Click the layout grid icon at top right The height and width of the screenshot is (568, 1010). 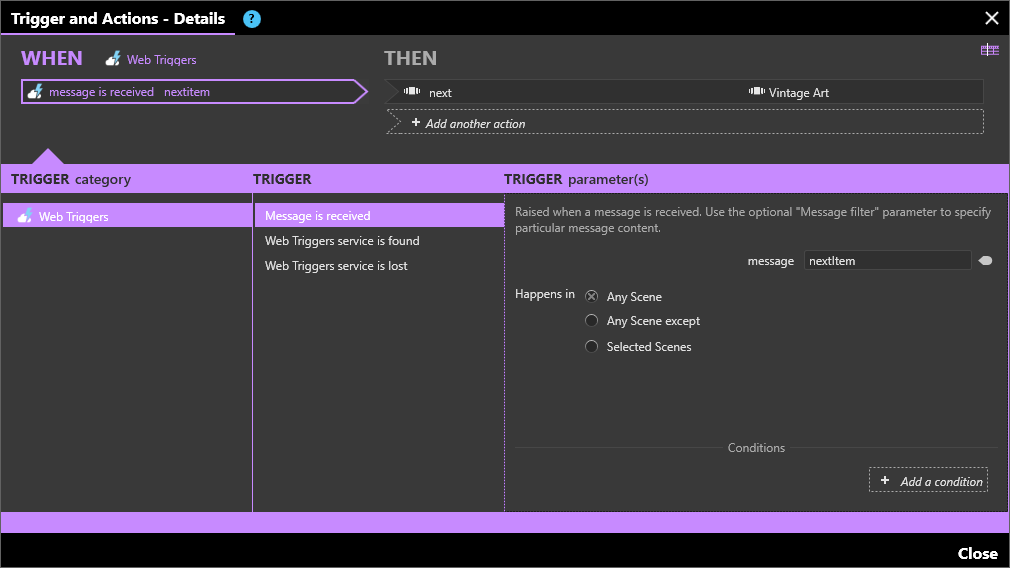[989, 50]
